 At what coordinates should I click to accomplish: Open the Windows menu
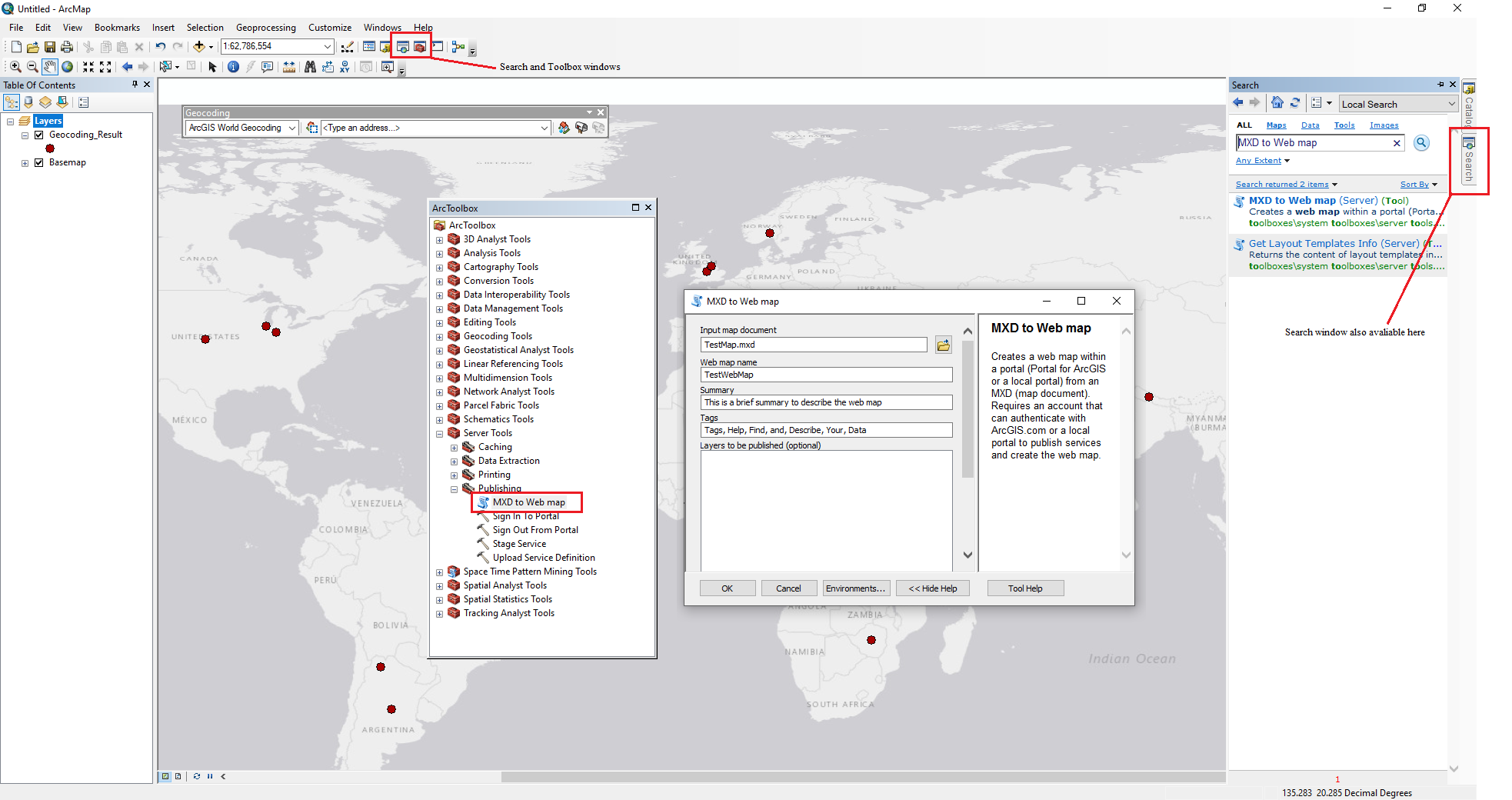(x=382, y=28)
